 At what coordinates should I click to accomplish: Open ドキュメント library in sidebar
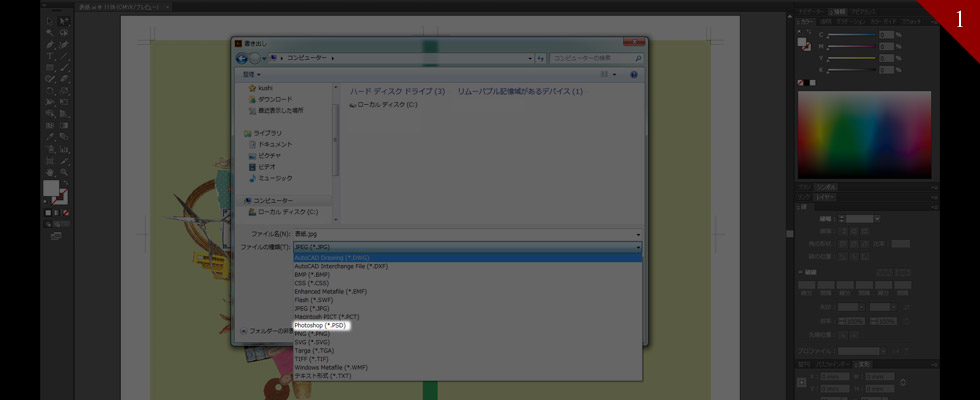[270, 144]
